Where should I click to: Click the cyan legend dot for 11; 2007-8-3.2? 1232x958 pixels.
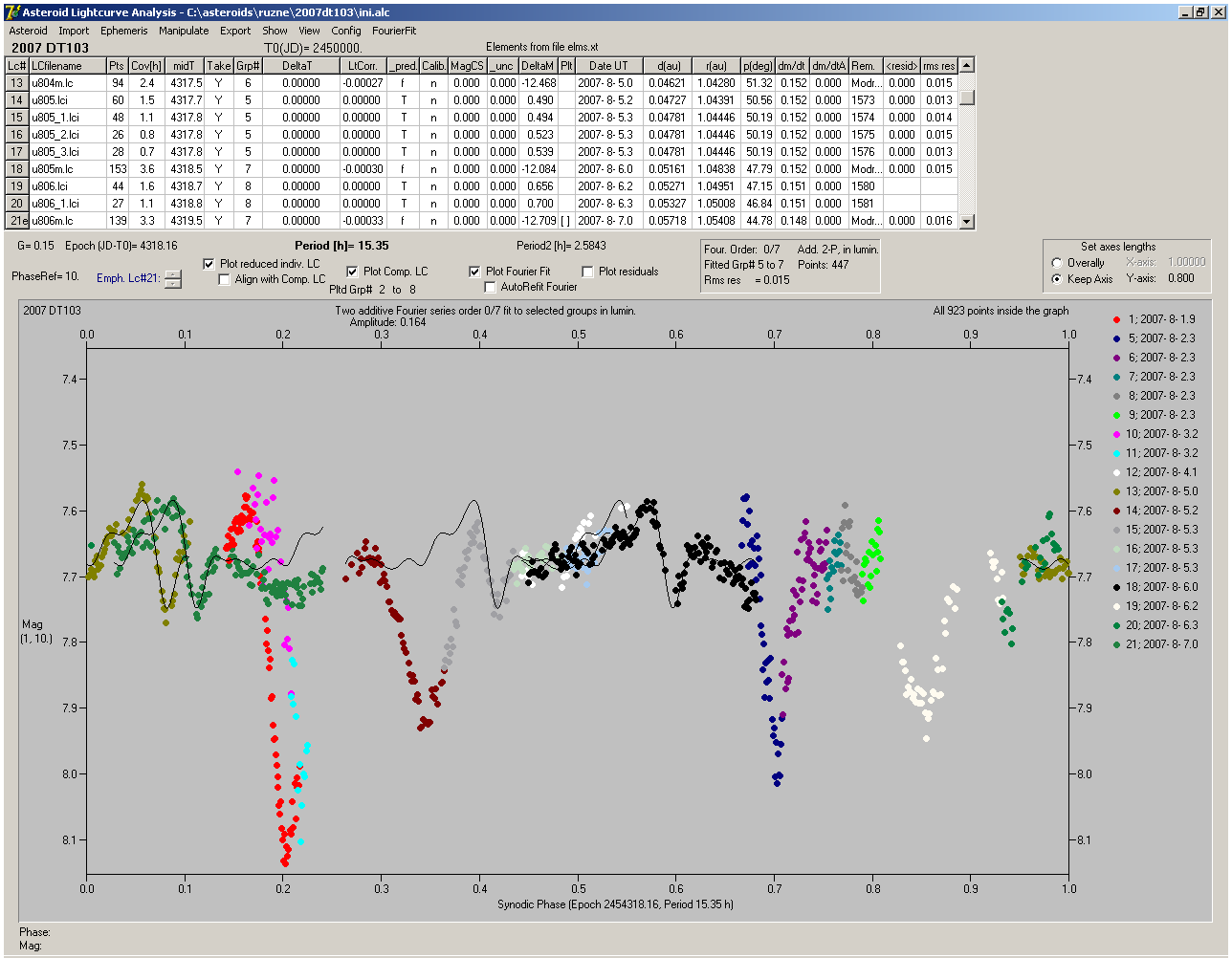[1117, 453]
